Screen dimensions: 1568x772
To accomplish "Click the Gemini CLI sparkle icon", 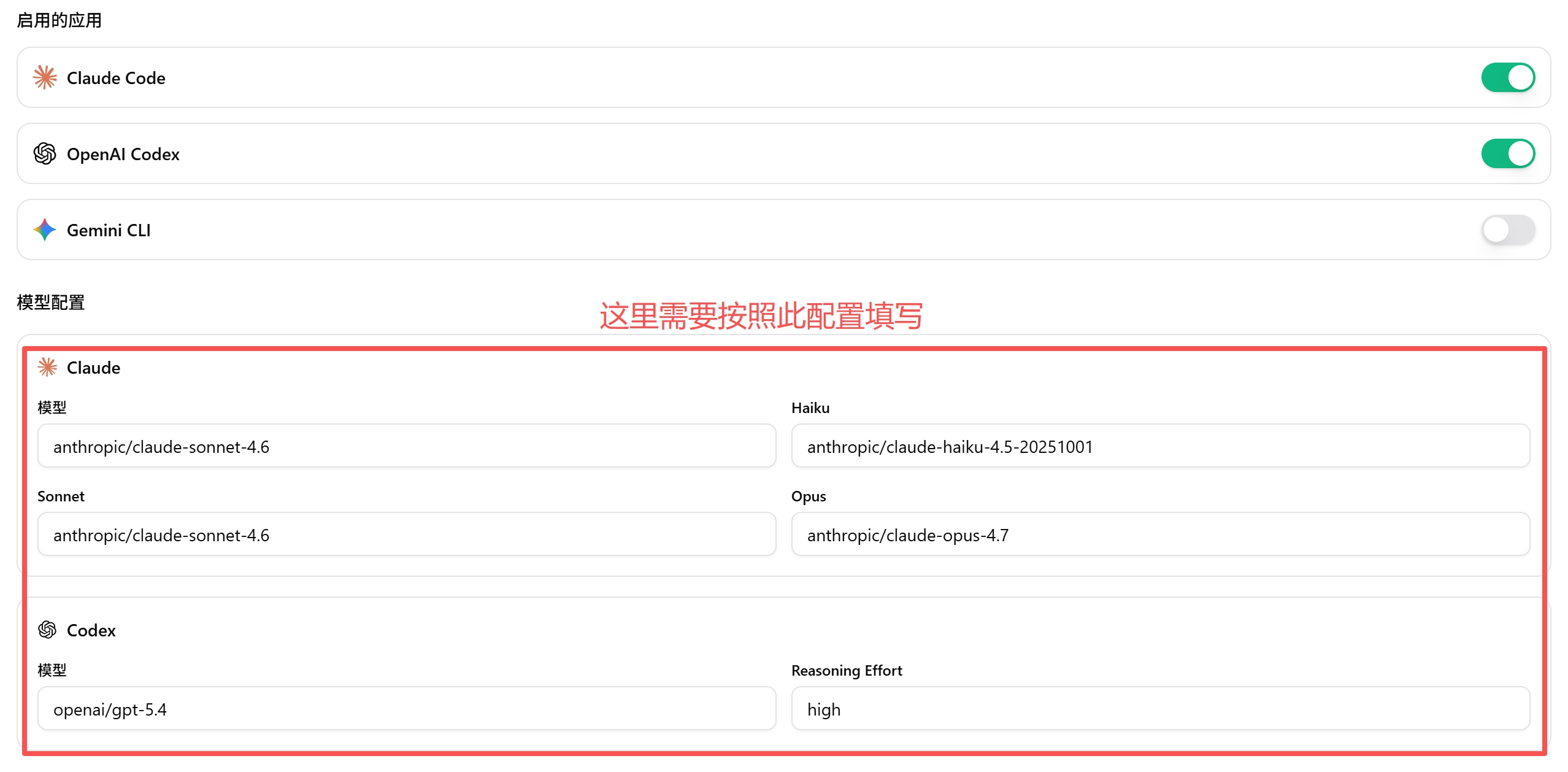I will [45, 230].
